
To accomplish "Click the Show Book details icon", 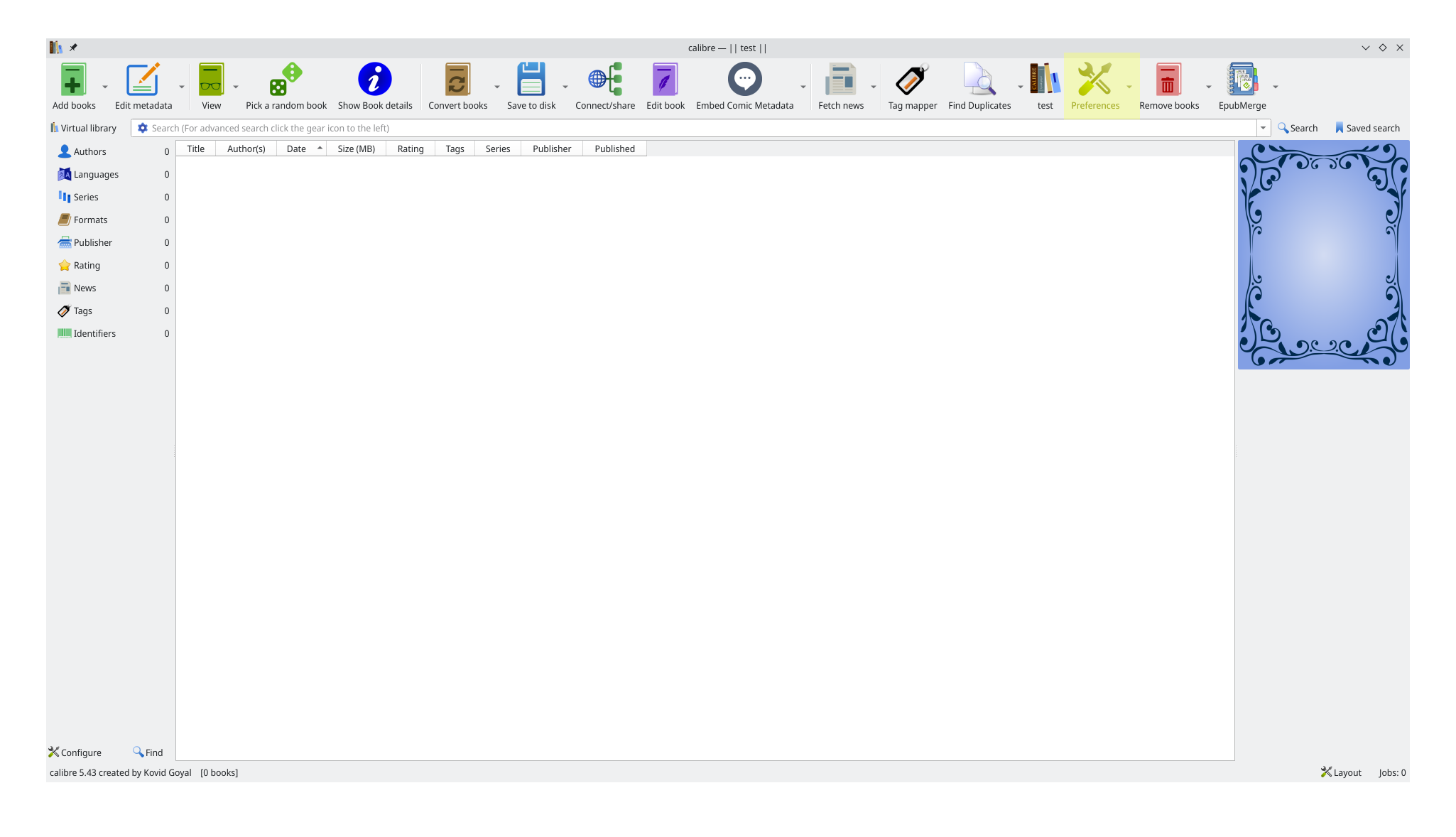I will [x=374, y=80].
